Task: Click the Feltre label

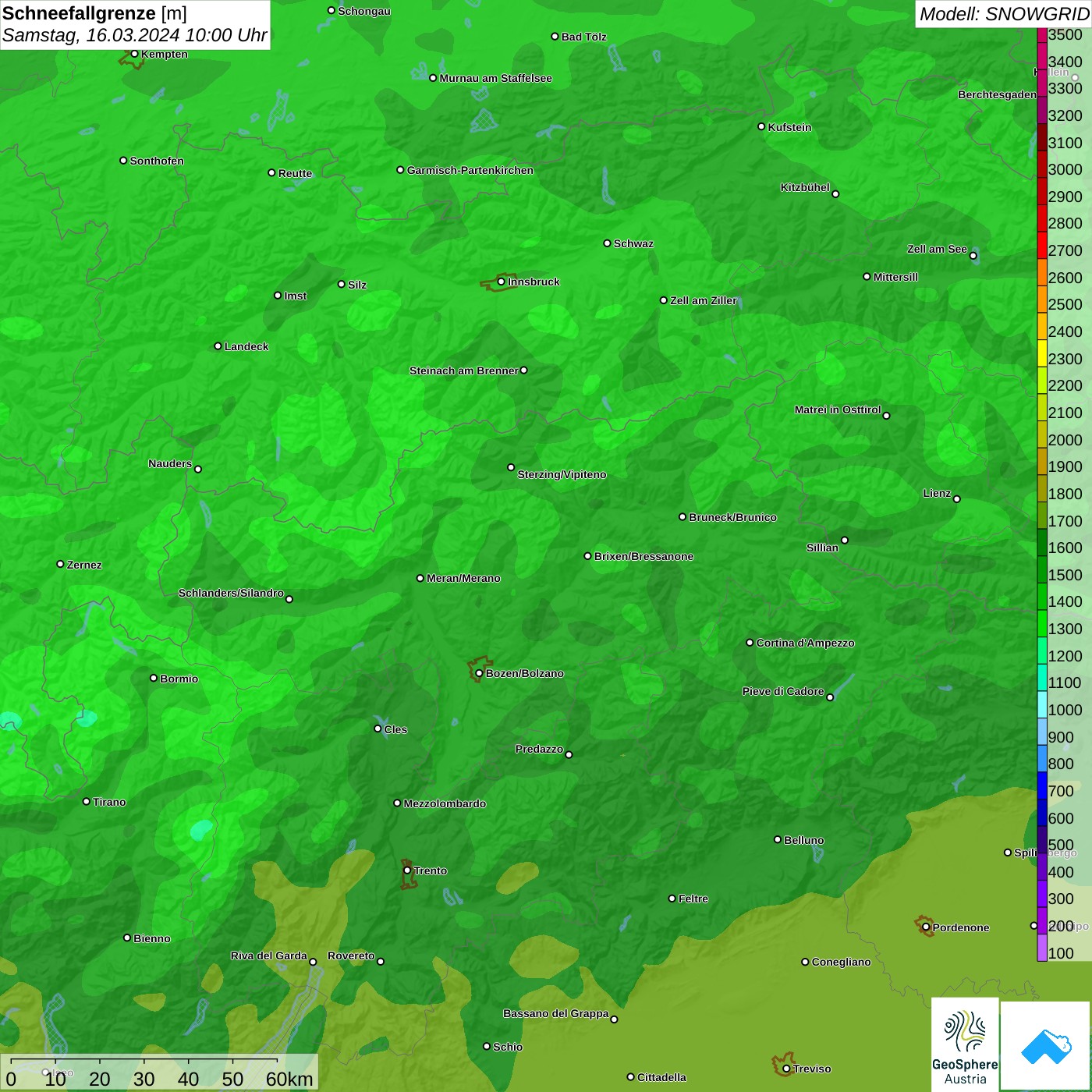Action: pyautogui.click(x=693, y=899)
